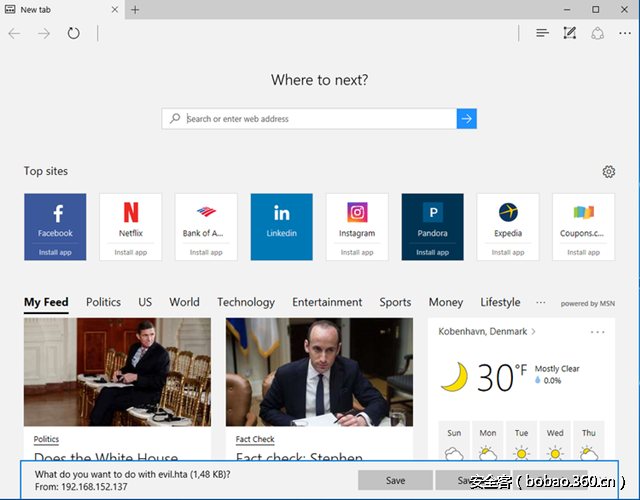640x500 pixels.
Task: Click the Refresh page icon
Action: pyautogui.click(x=73, y=33)
